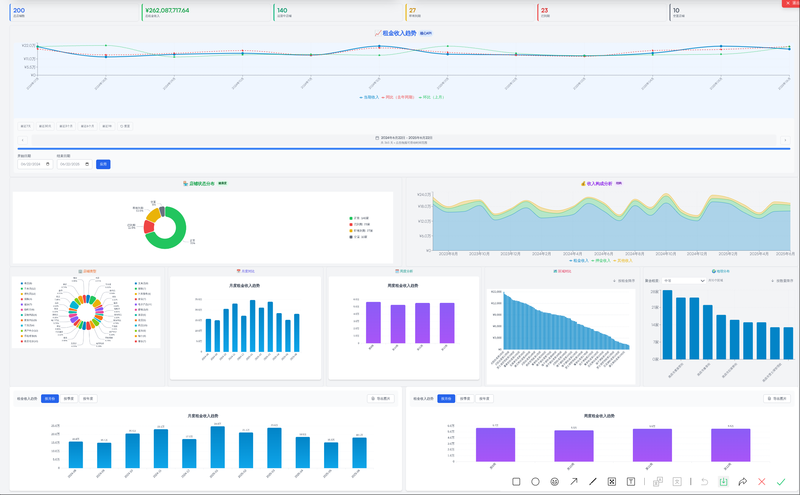Click the next period arrow on range bar
Screen dimensions: 800x495
(x=785, y=140)
